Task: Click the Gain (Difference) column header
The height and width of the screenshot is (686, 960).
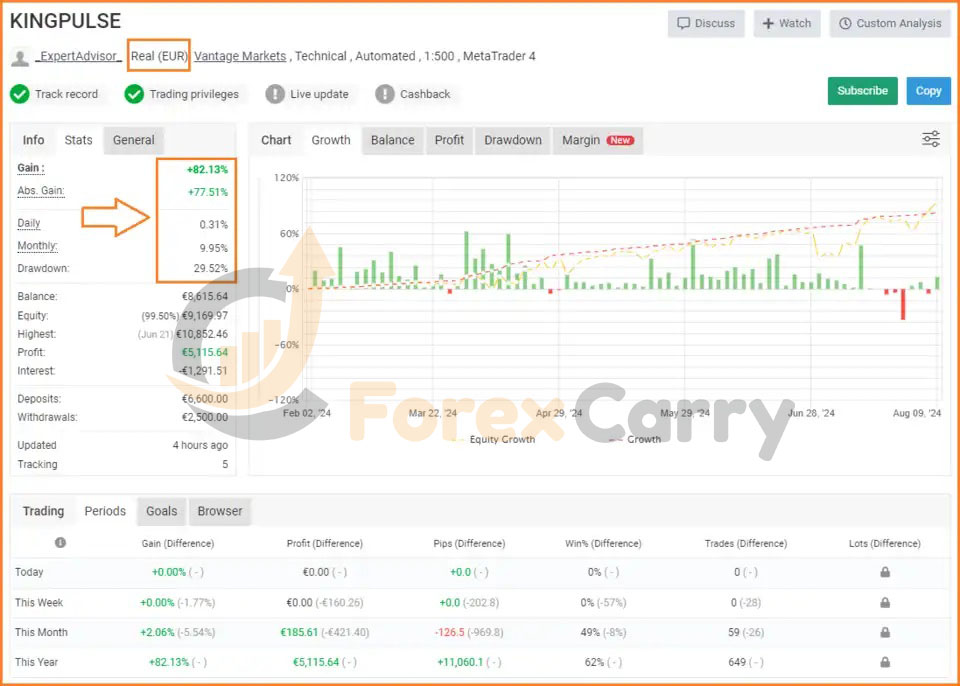Action: 178,543
